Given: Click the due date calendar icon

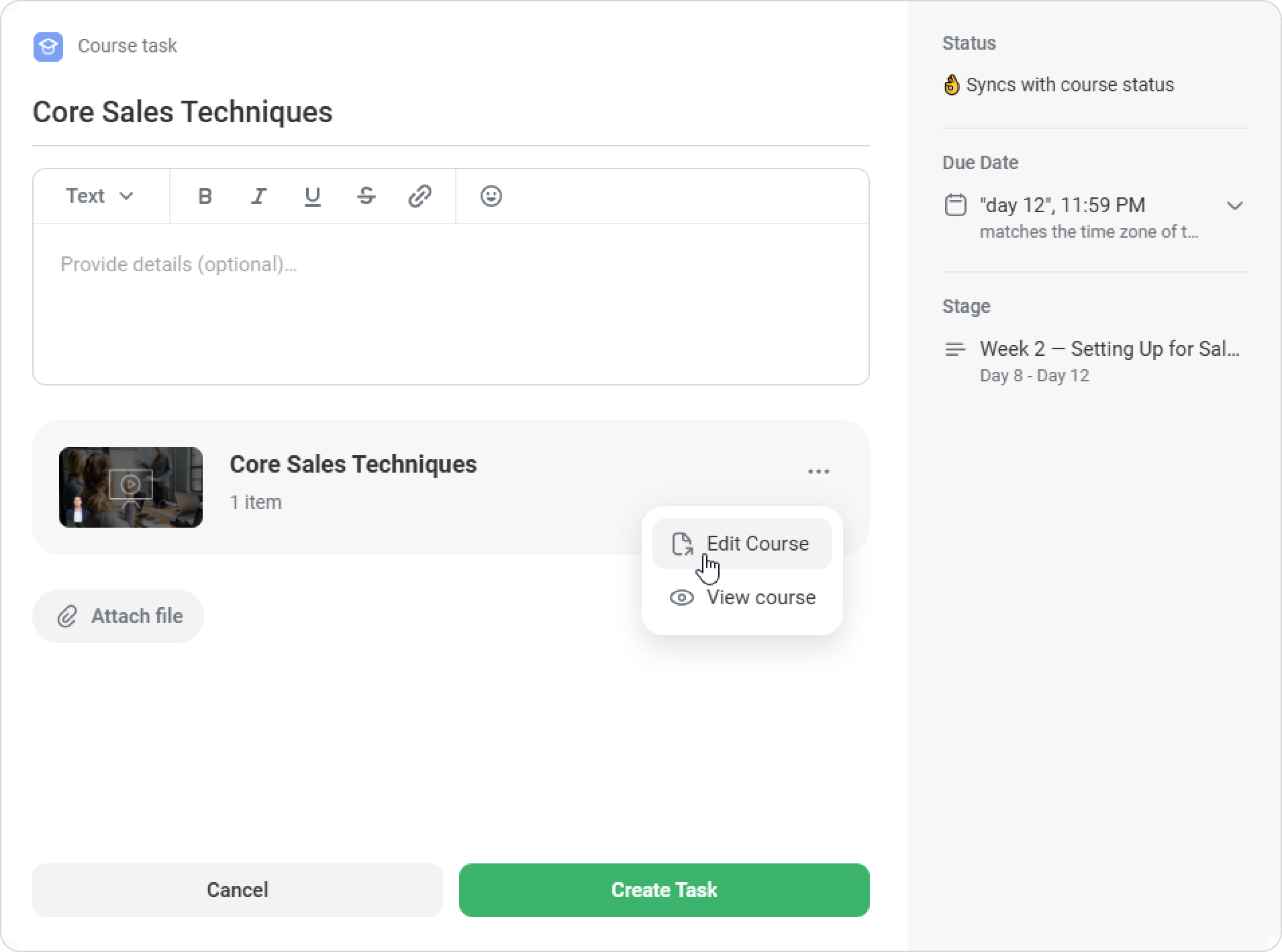Looking at the screenshot, I should coord(955,205).
